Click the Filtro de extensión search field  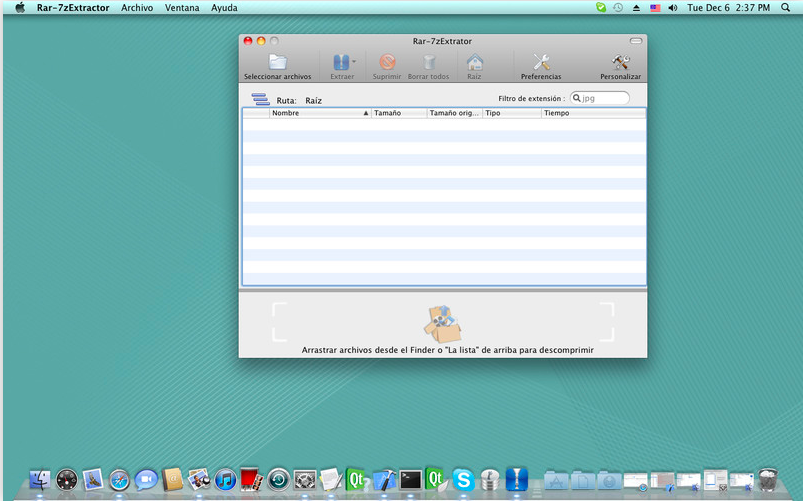(x=605, y=98)
